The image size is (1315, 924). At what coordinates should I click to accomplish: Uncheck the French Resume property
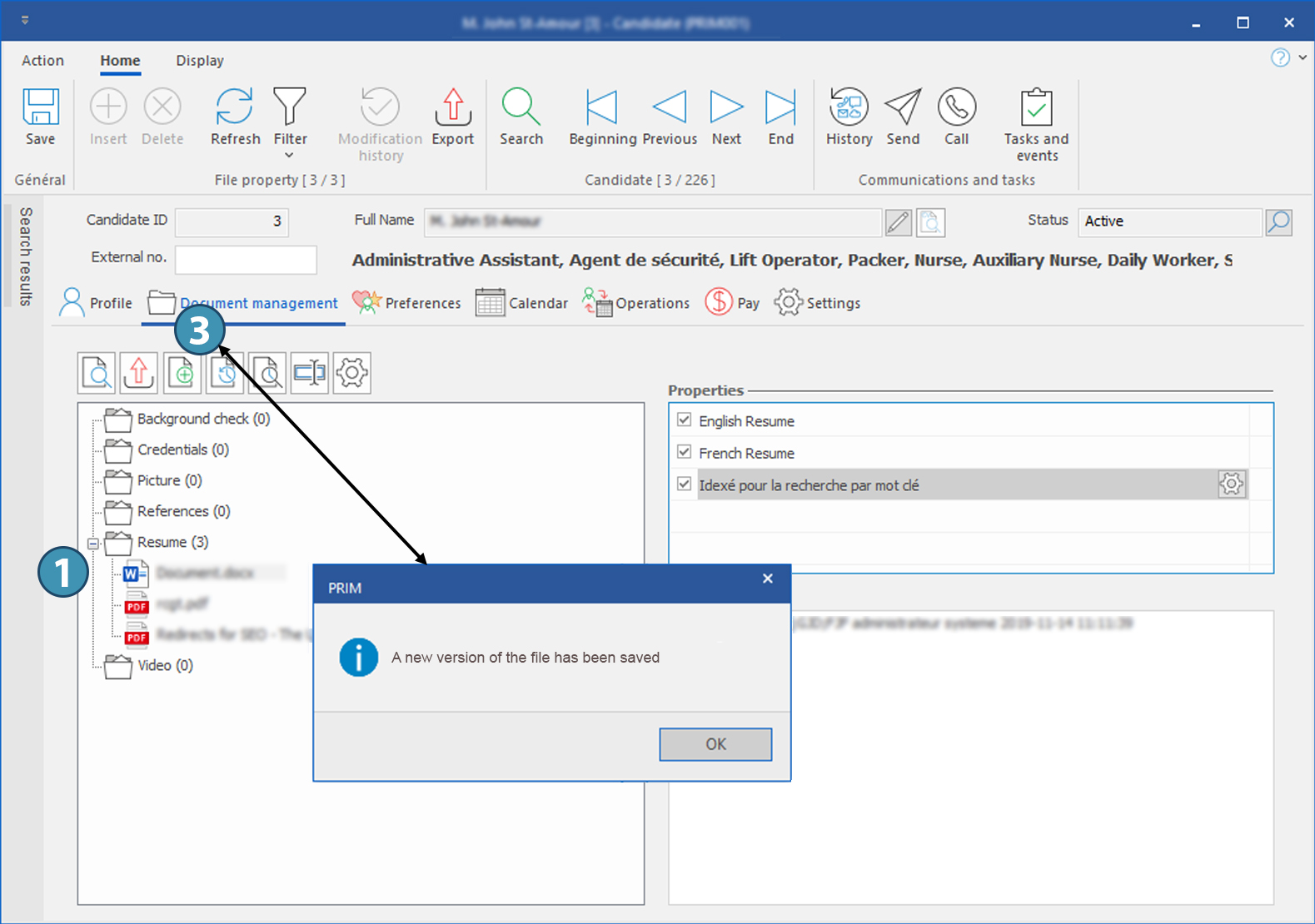[x=685, y=452]
